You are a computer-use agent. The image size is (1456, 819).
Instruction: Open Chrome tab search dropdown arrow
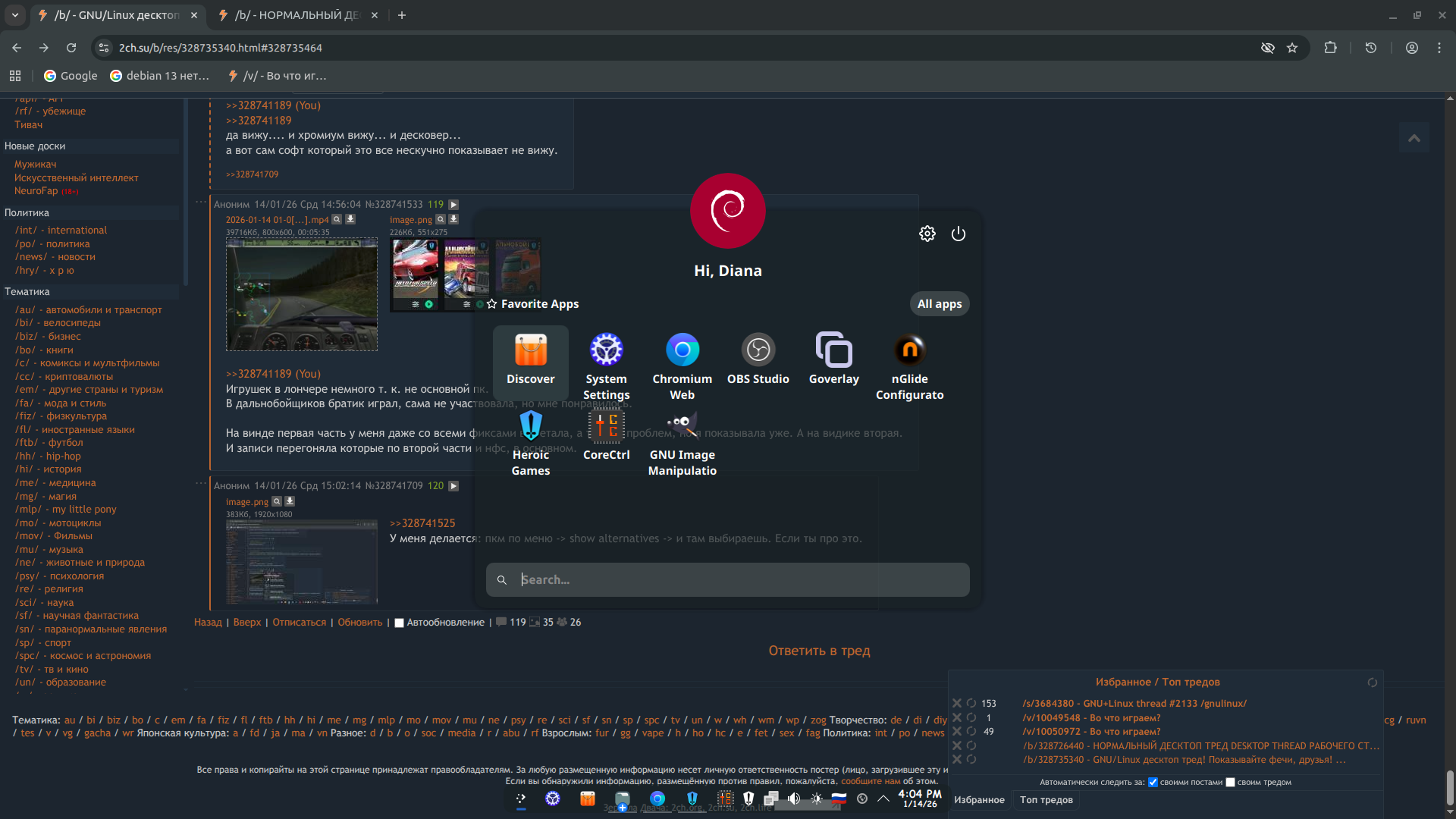[15, 14]
